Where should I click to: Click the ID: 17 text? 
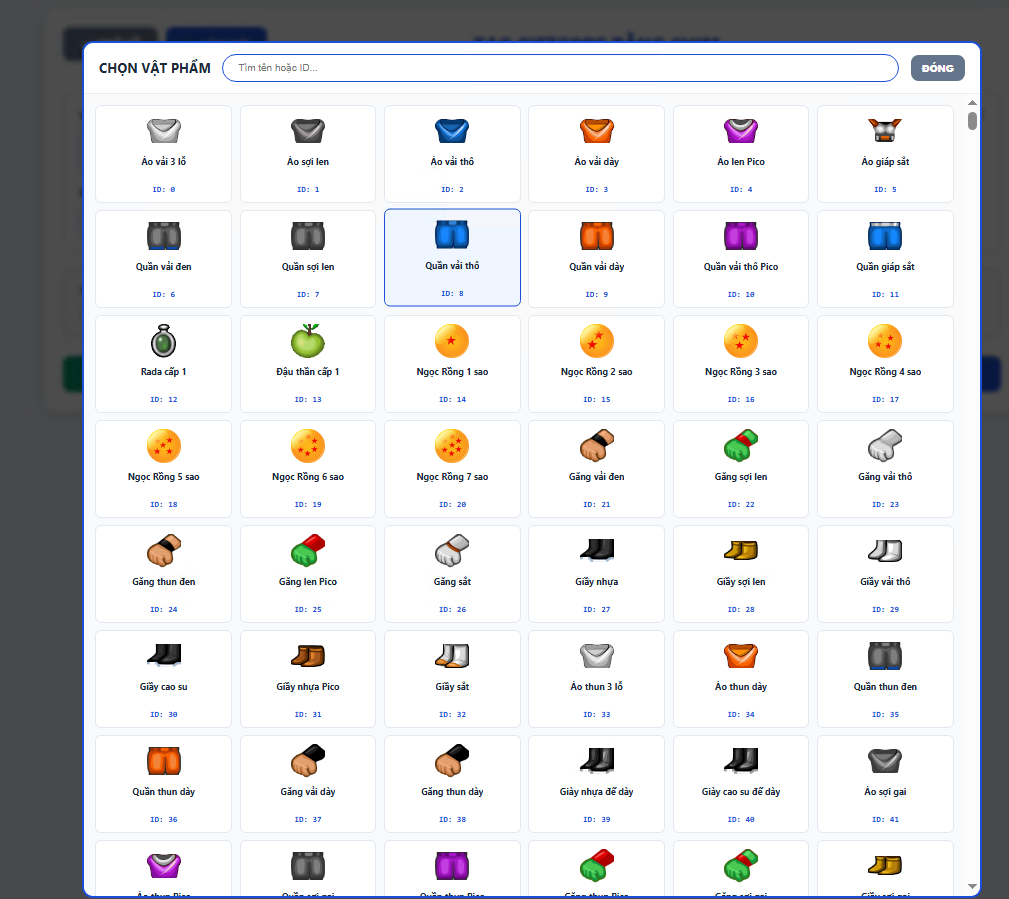pyautogui.click(x=885, y=399)
